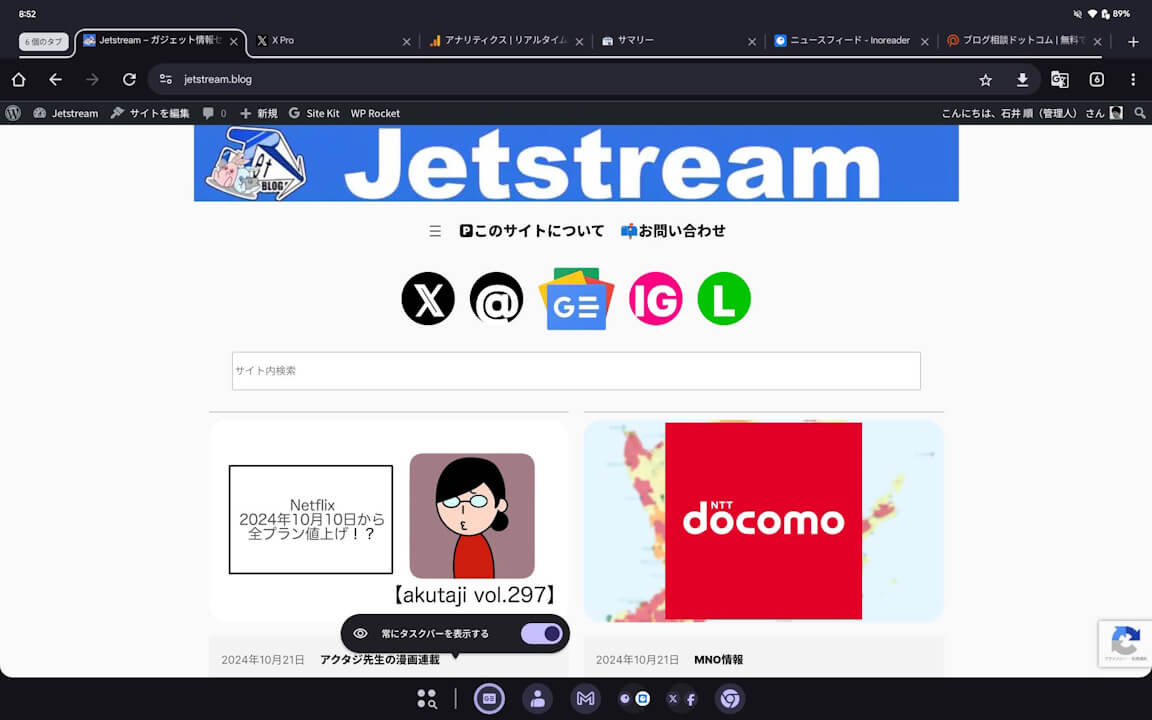
Task: Click the search icon in the admin bar
Action: pos(1140,113)
